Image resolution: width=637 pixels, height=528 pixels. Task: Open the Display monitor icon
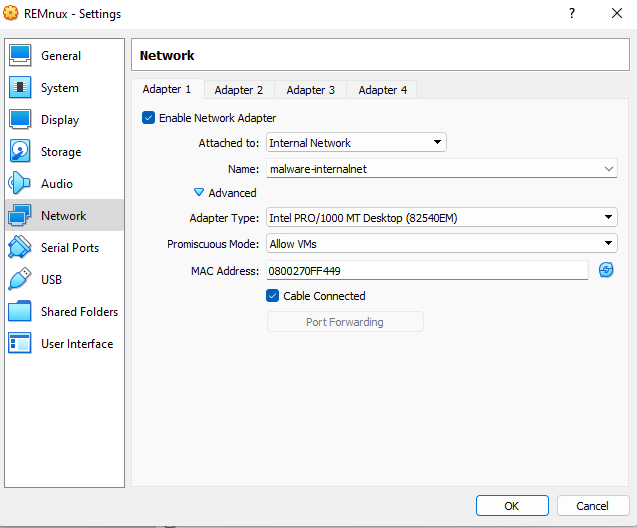(20, 120)
